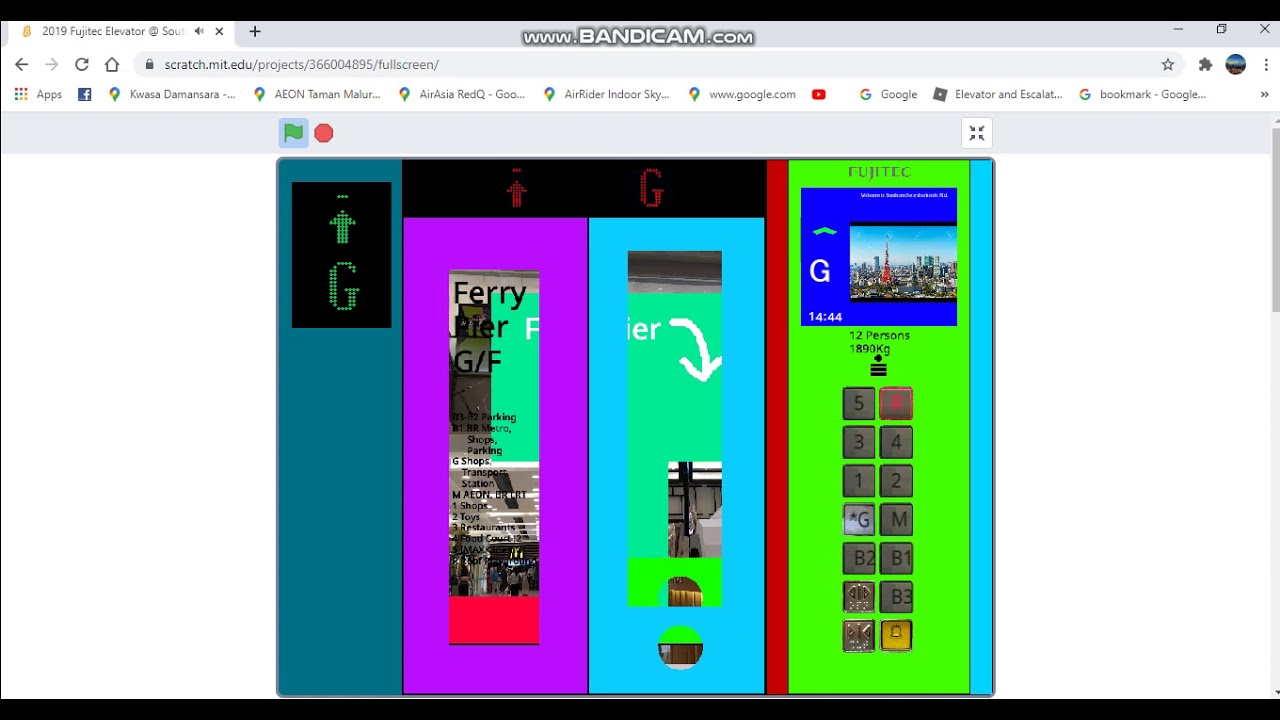Screen dimensions: 1280x720
Task: Open the Google bookmark
Action: pos(888,94)
